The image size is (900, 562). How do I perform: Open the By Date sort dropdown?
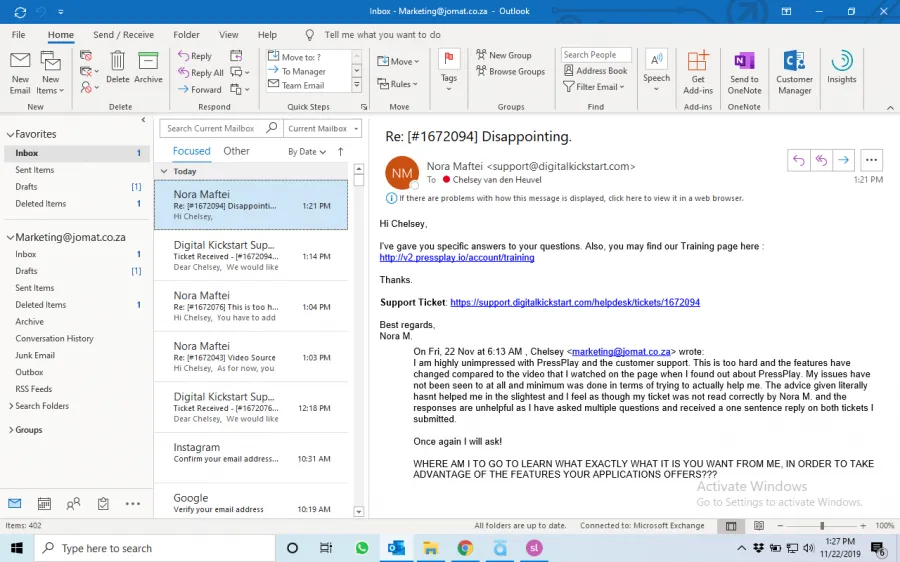[307, 152]
